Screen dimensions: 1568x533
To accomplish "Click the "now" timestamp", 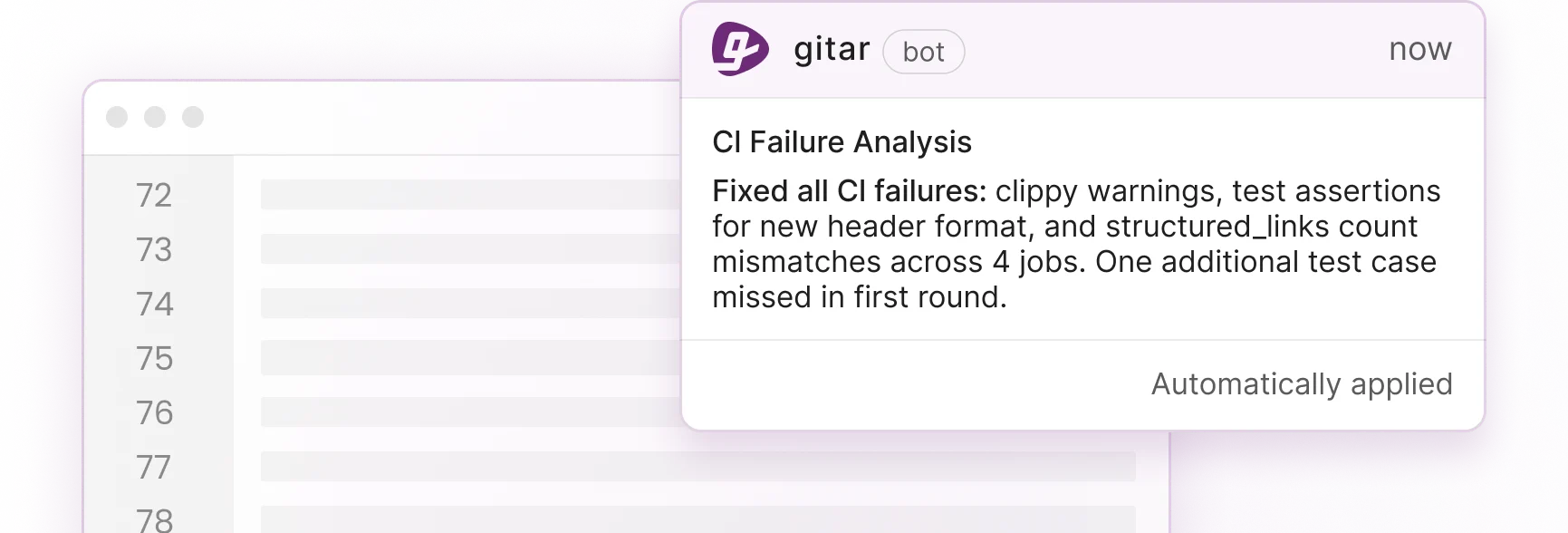I will (1419, 49).
